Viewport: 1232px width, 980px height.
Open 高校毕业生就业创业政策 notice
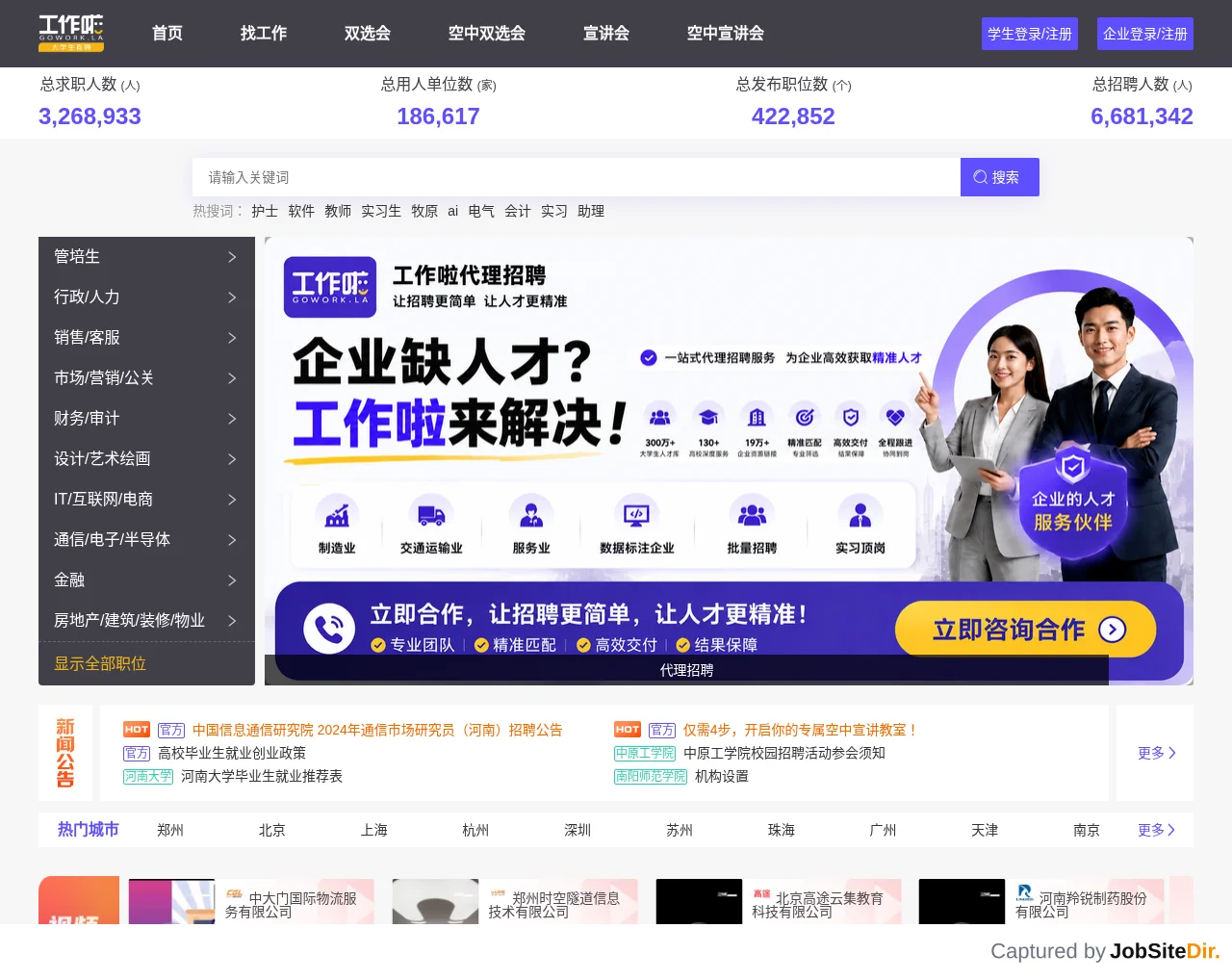click(232, 753)
